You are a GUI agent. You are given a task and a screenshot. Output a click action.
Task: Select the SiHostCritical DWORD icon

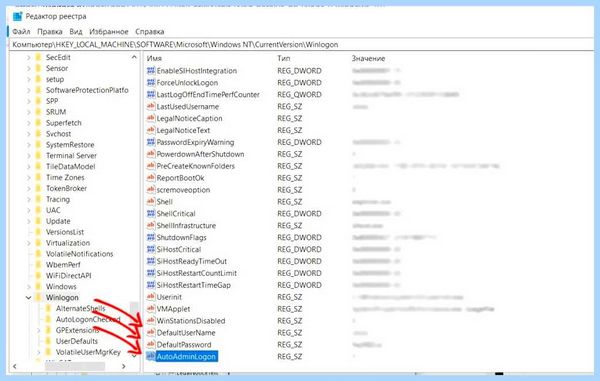[x=151, y=249]
